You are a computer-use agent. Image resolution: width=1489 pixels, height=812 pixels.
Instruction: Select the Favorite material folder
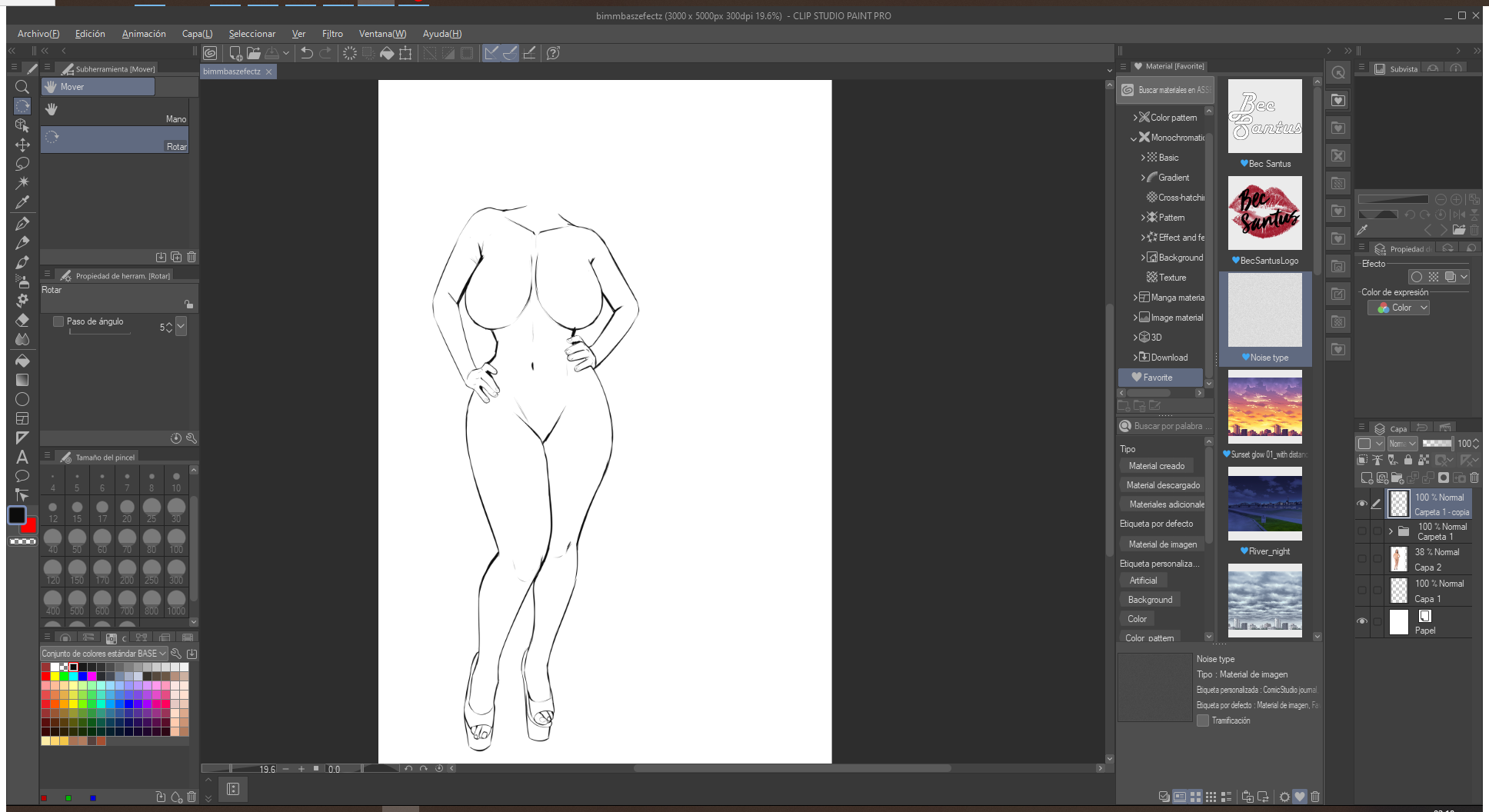tap(1160, 378)
